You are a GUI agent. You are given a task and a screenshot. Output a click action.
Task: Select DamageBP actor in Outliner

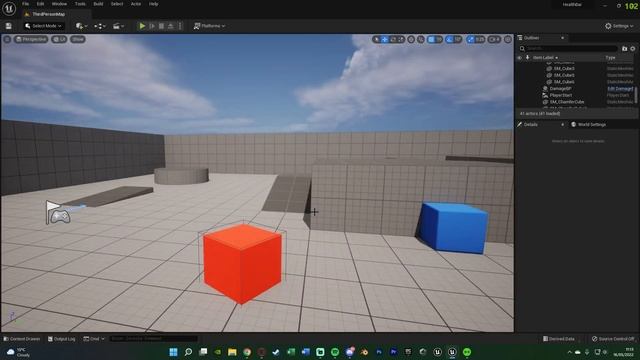pos(560,89)
